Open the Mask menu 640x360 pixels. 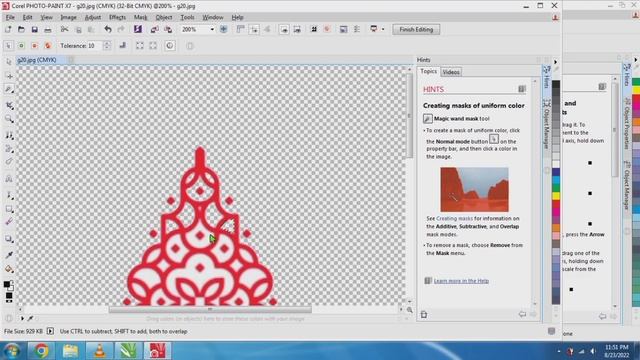click(140, 18)
